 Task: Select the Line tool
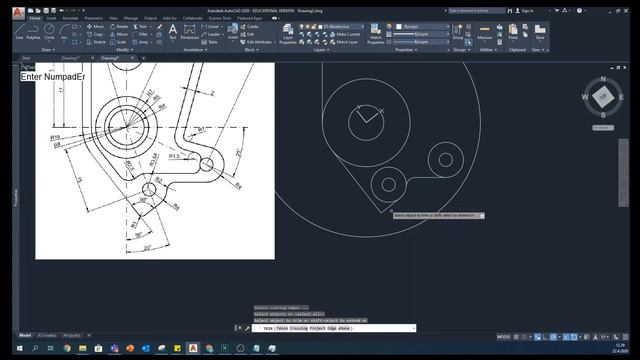pos(19,31)
